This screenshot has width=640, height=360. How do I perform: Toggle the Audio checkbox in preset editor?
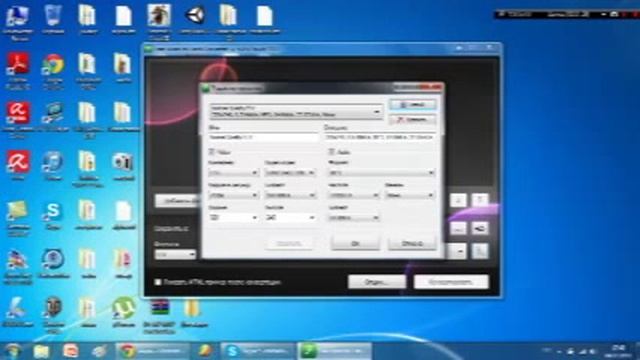tap(331, 152)
